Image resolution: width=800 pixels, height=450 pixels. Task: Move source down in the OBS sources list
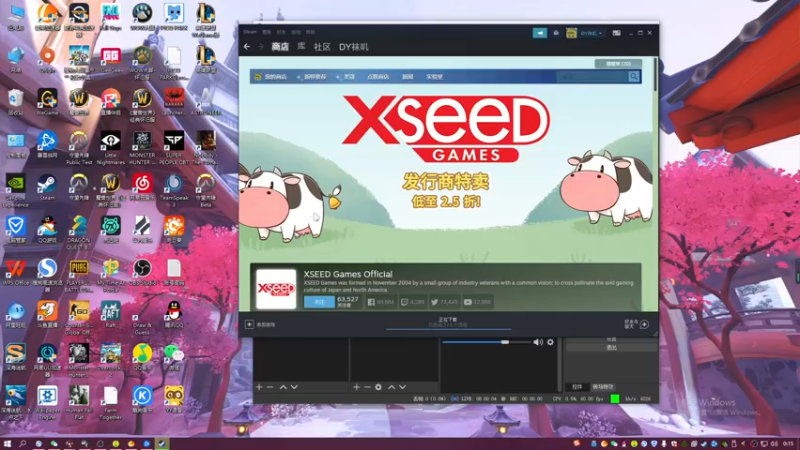click(403, 387)
